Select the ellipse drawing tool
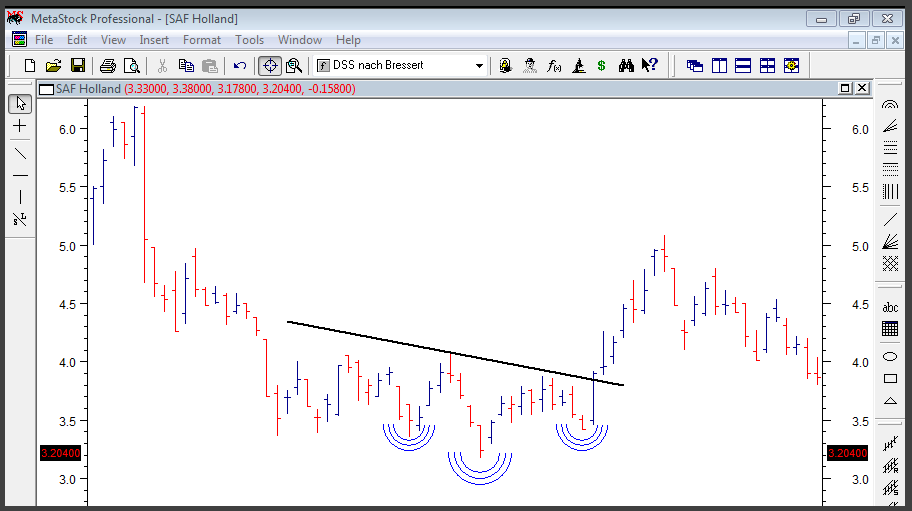 coord(890,356)
